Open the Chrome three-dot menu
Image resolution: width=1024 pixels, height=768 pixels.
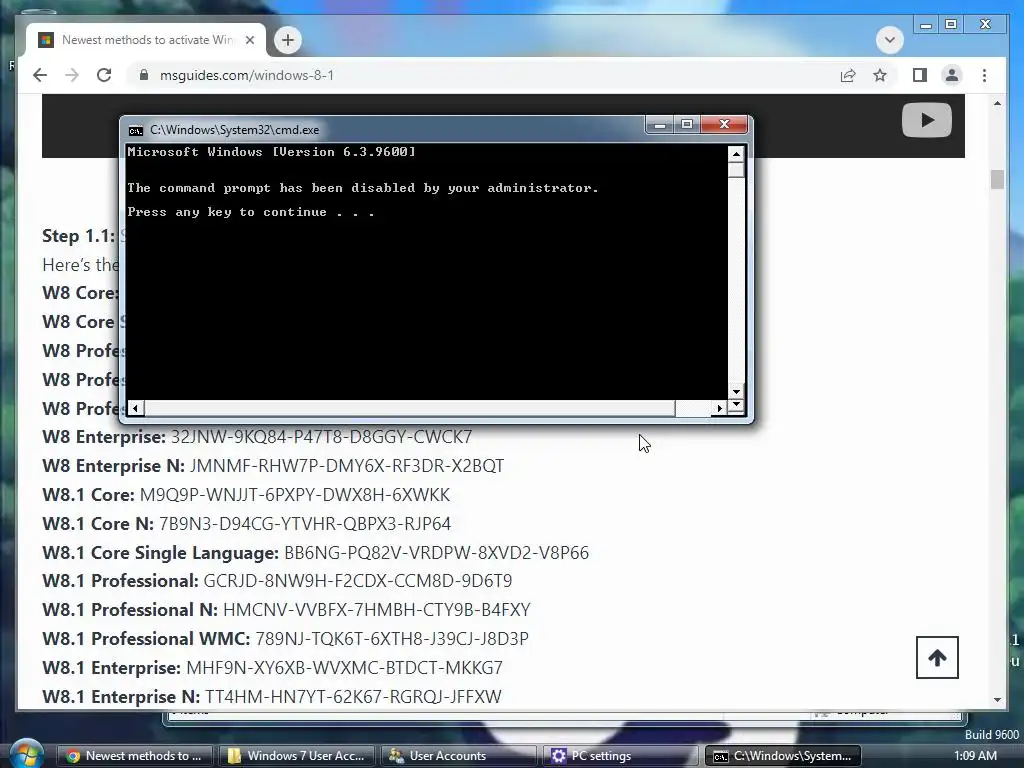[984, 75]
